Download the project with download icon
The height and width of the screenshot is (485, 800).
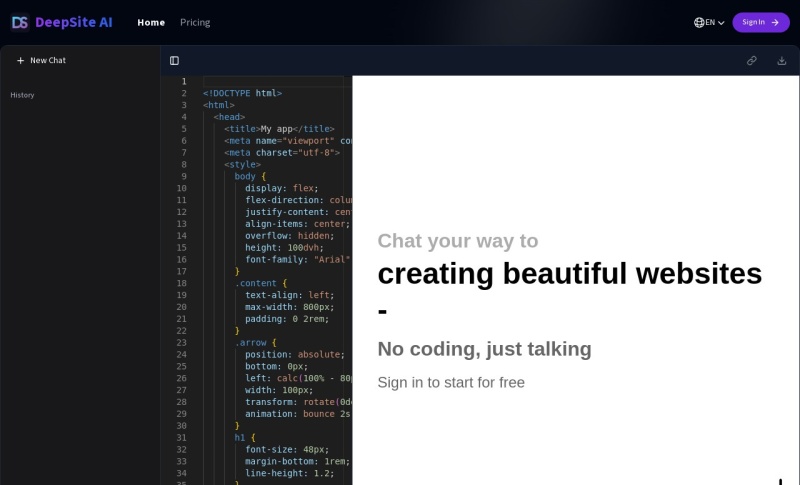point(782,61)
